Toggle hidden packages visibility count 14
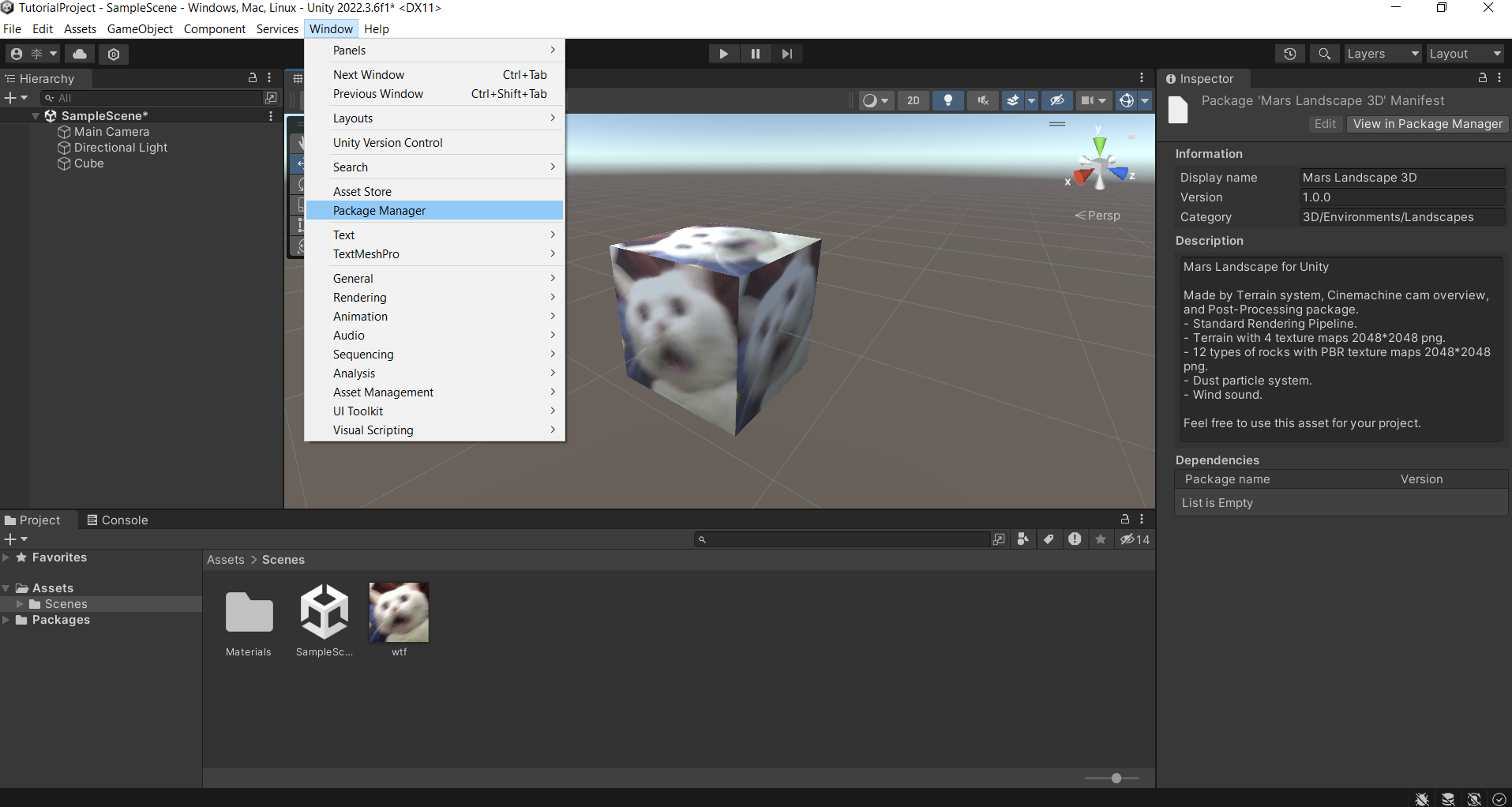The image size is (1512, 807). (1135, 539)
